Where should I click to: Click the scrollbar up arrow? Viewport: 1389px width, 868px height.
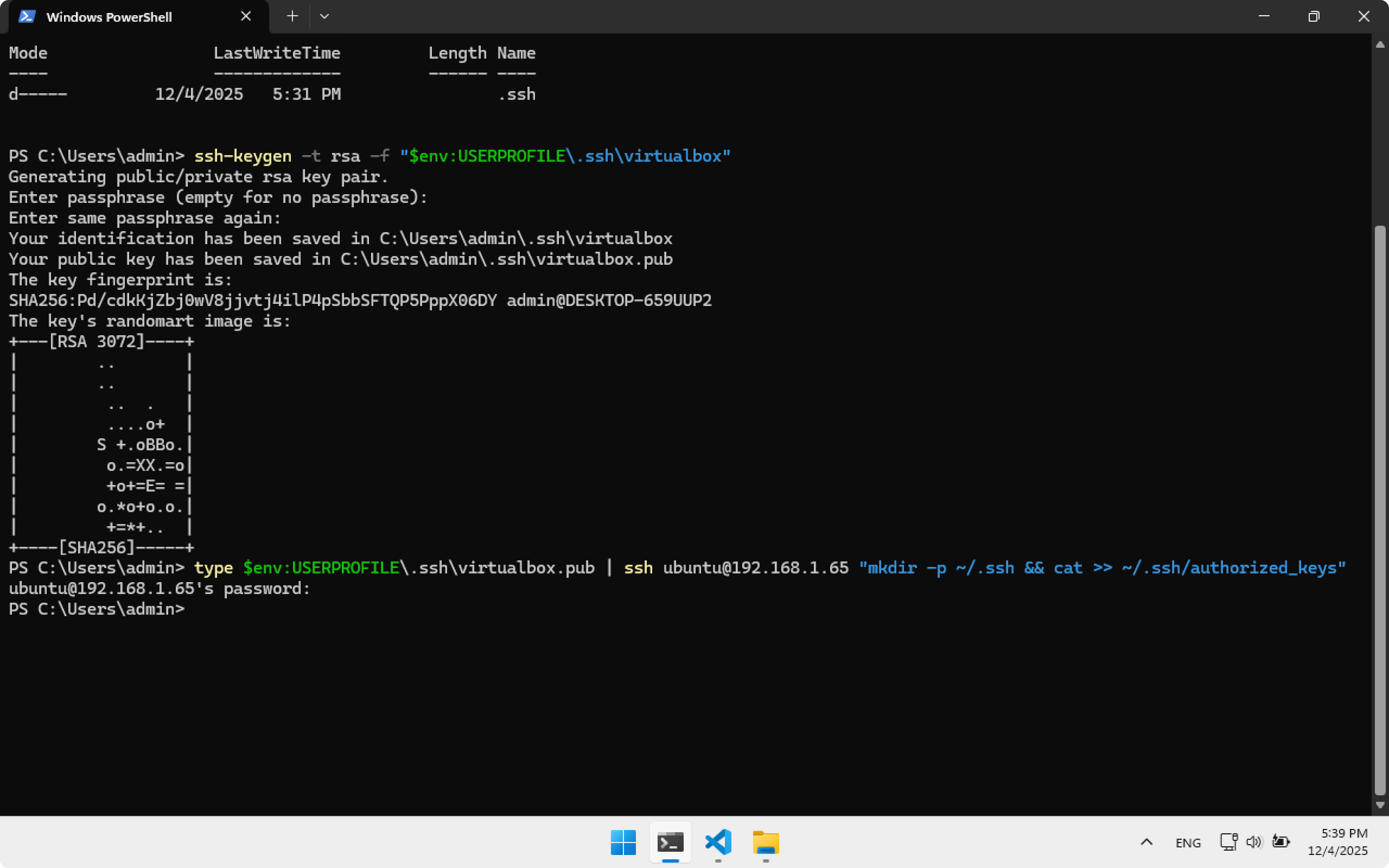[x=1380, y=45]
